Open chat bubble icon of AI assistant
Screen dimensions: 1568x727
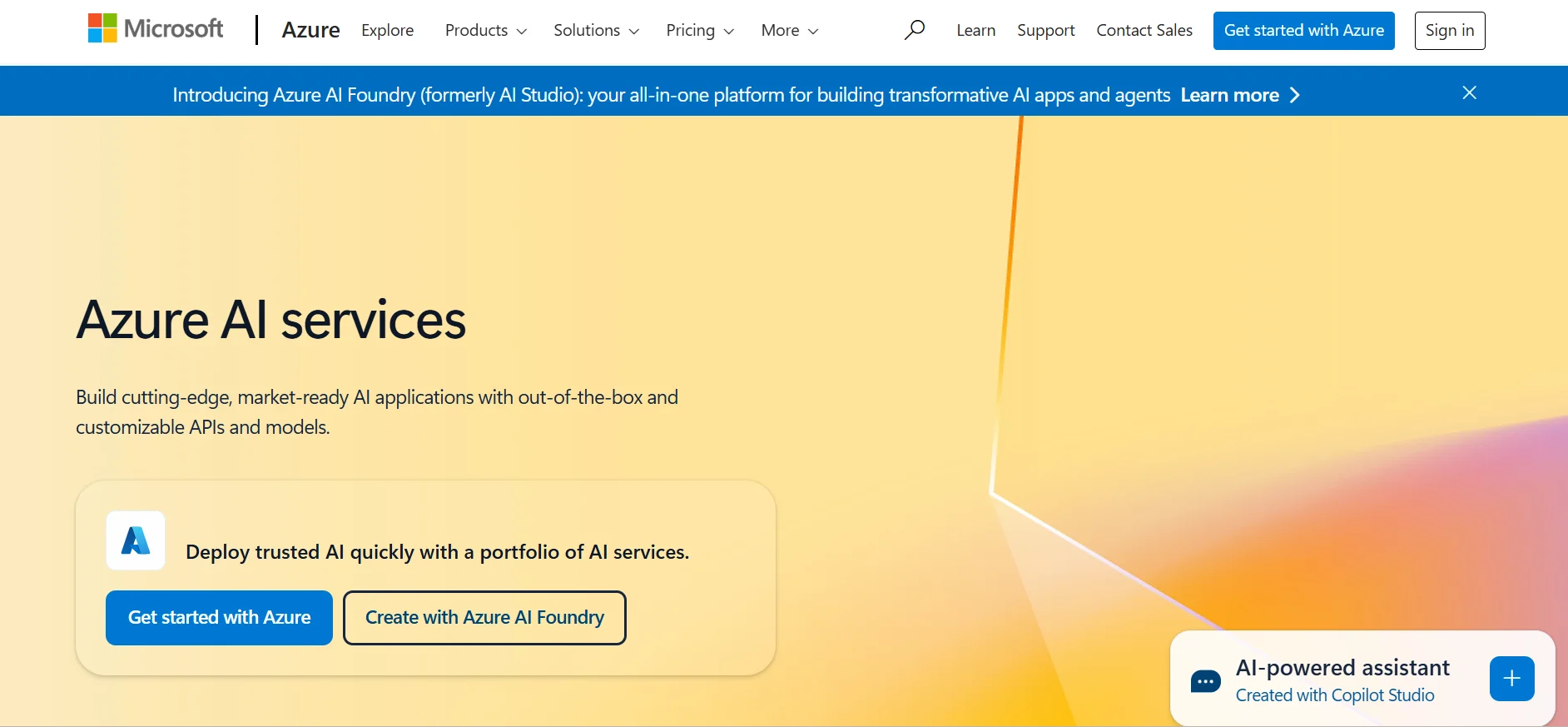pyautogui.click(x=1205, y=682)
